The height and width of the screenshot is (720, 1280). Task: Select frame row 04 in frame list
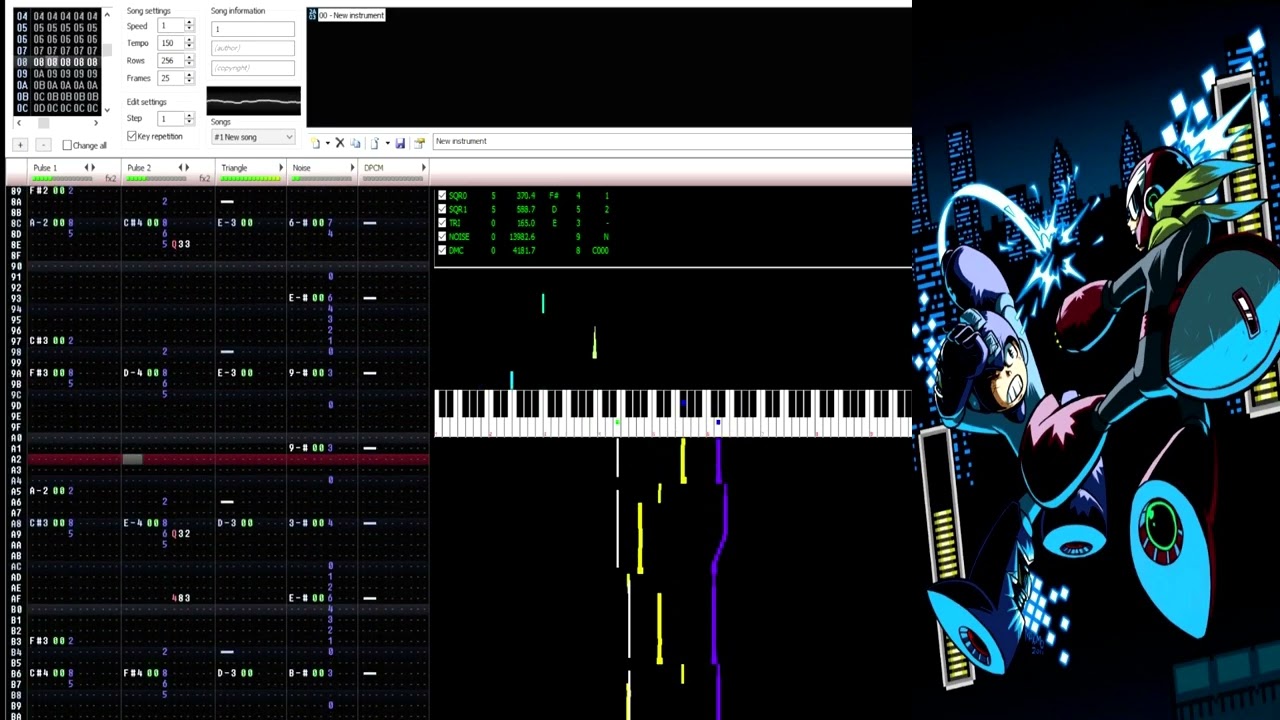(57, 16)
